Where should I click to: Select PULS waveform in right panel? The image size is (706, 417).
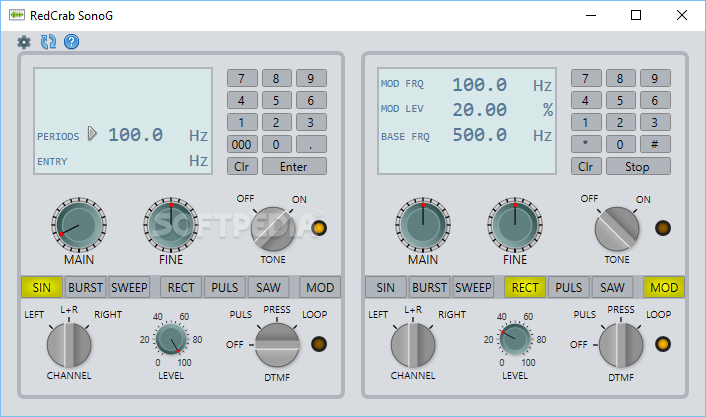[569, 287]
